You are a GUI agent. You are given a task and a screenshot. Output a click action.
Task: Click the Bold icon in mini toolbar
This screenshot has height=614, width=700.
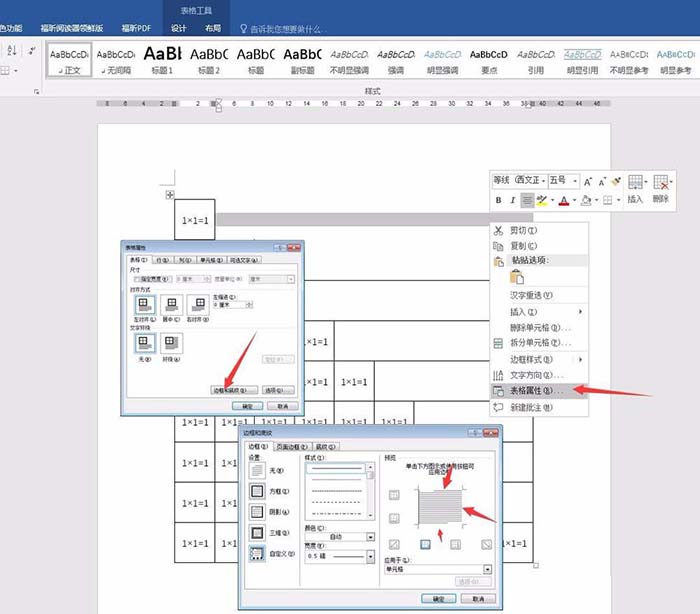pyautogui.click(x=498, y=201)
